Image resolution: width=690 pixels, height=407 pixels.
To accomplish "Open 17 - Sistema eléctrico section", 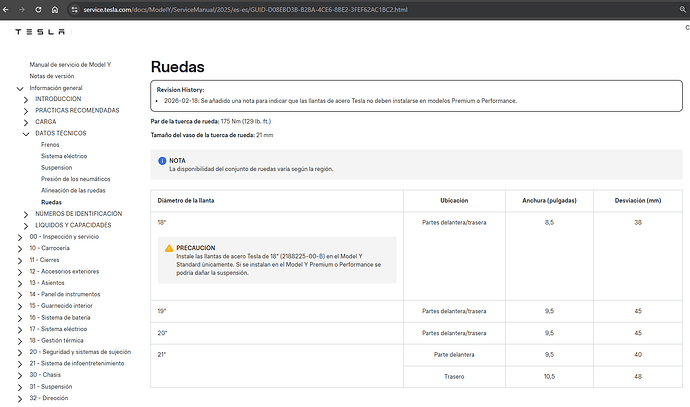I will pyautogui.click(x=58, y=329).
